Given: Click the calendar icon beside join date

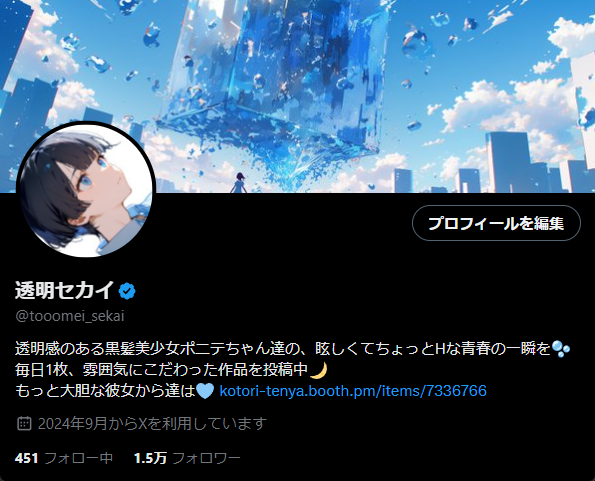Looking at the screenshot, I should coord(24,423).
